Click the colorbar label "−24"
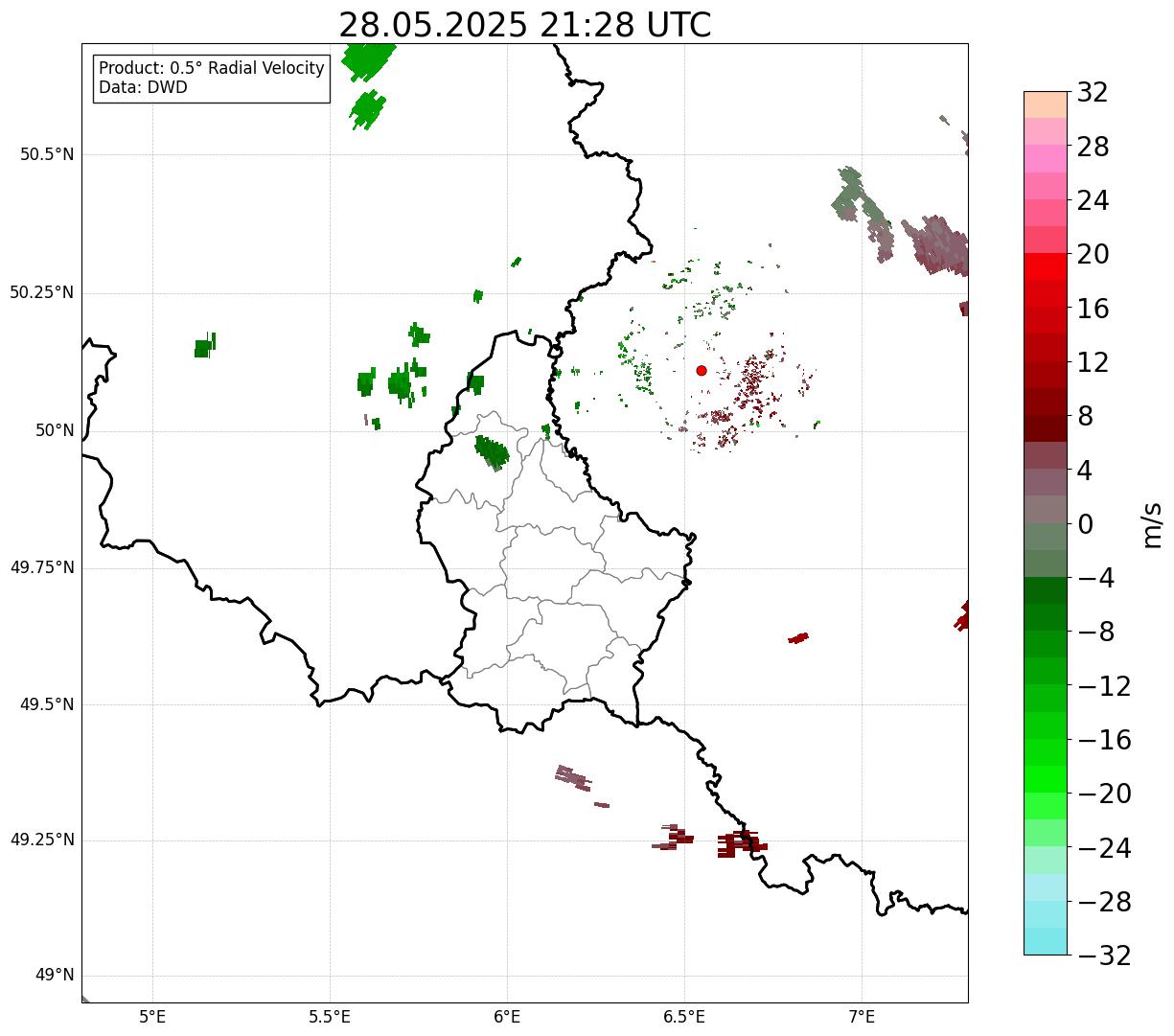This screenshot has width=1174, height=1036. [x=1104, y=848]
